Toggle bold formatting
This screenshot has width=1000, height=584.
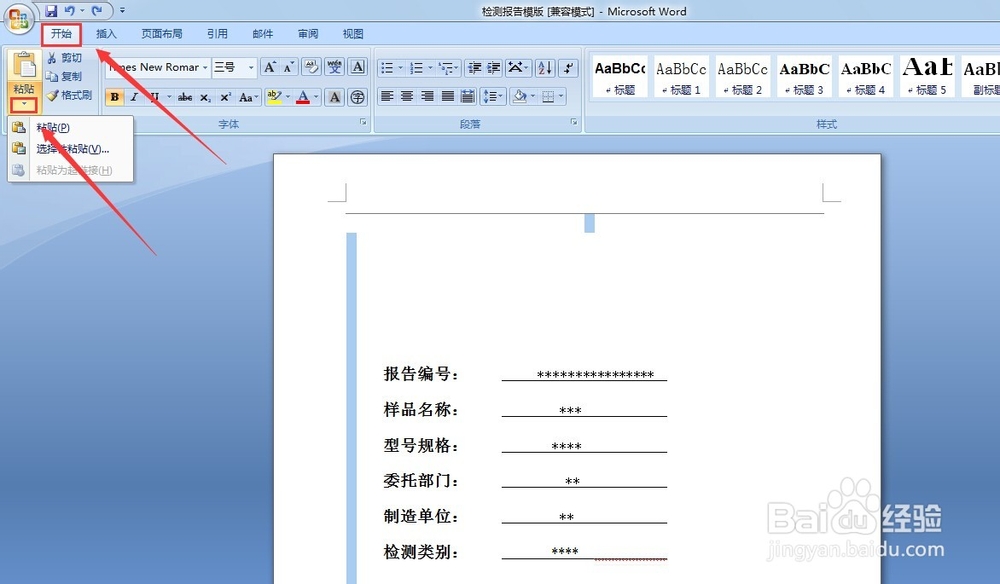click(x=114, y=97)
